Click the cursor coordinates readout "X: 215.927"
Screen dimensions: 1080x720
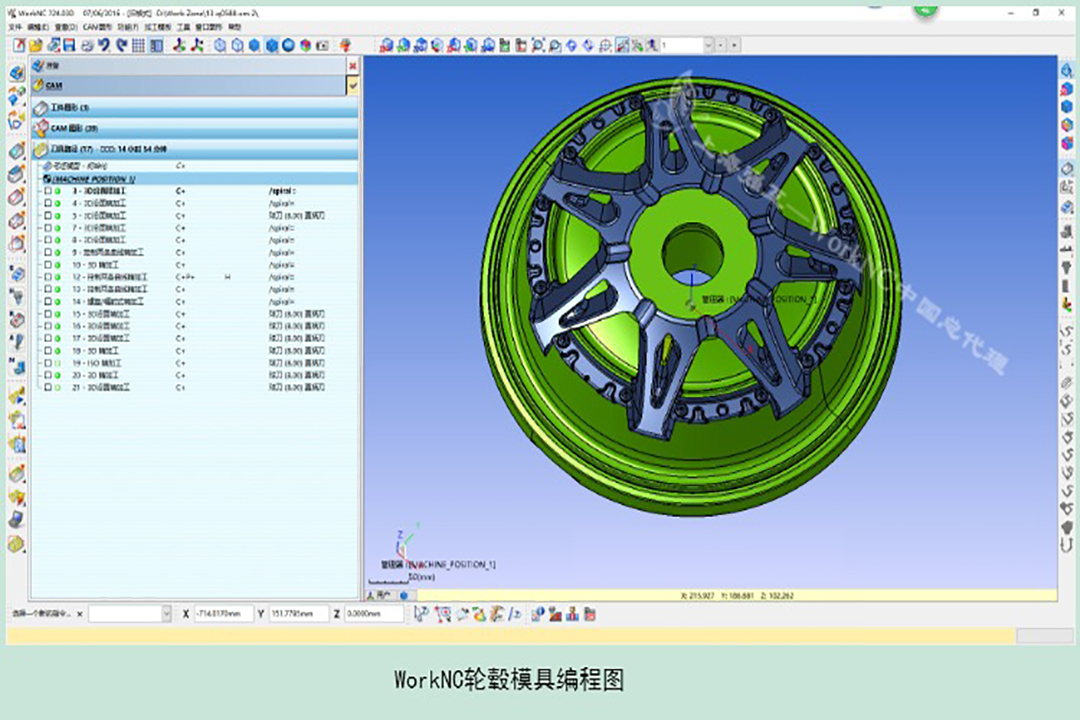coord(697,595)
